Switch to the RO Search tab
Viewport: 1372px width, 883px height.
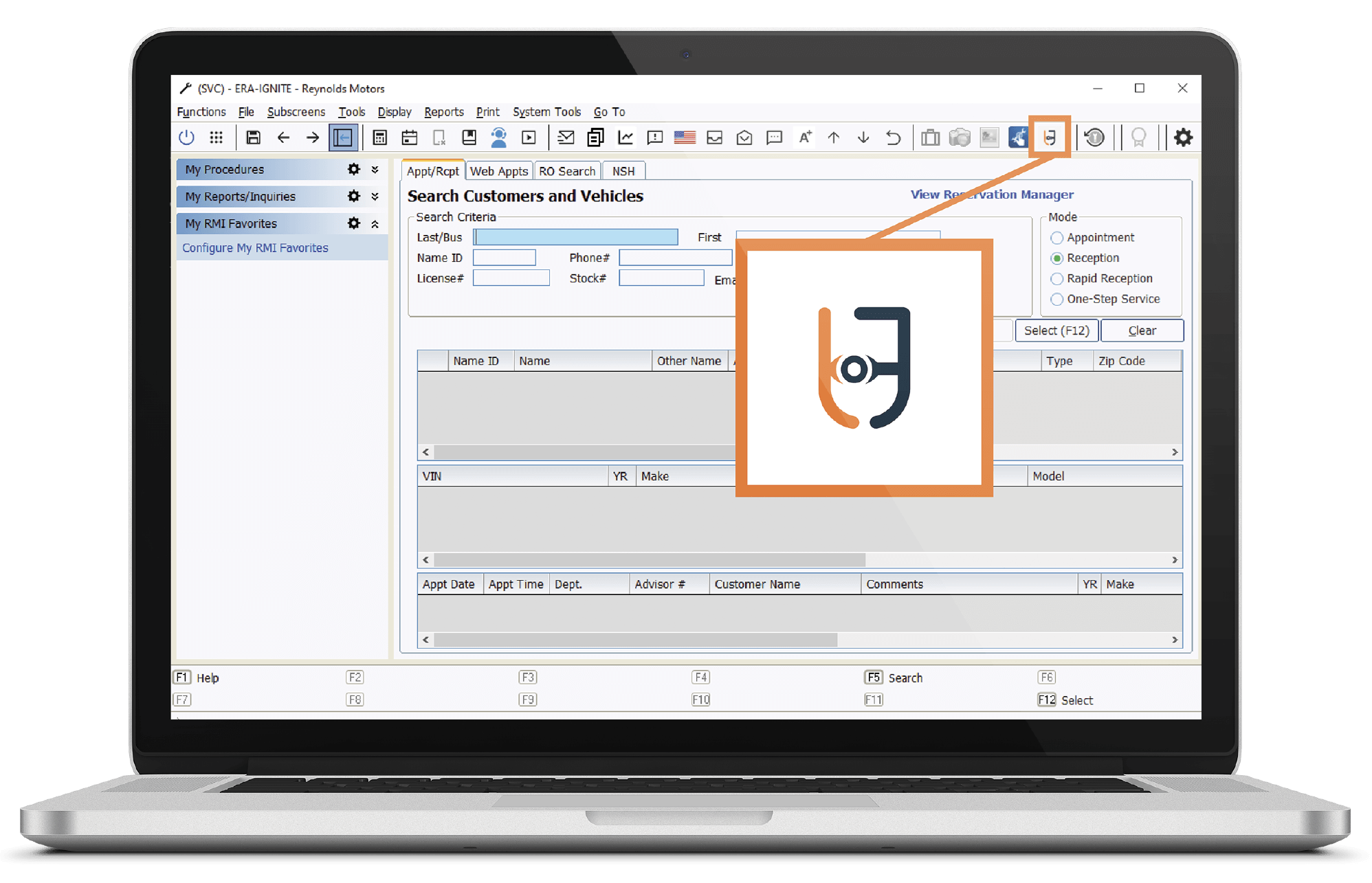pyautogui.click(x=567, y=171)
